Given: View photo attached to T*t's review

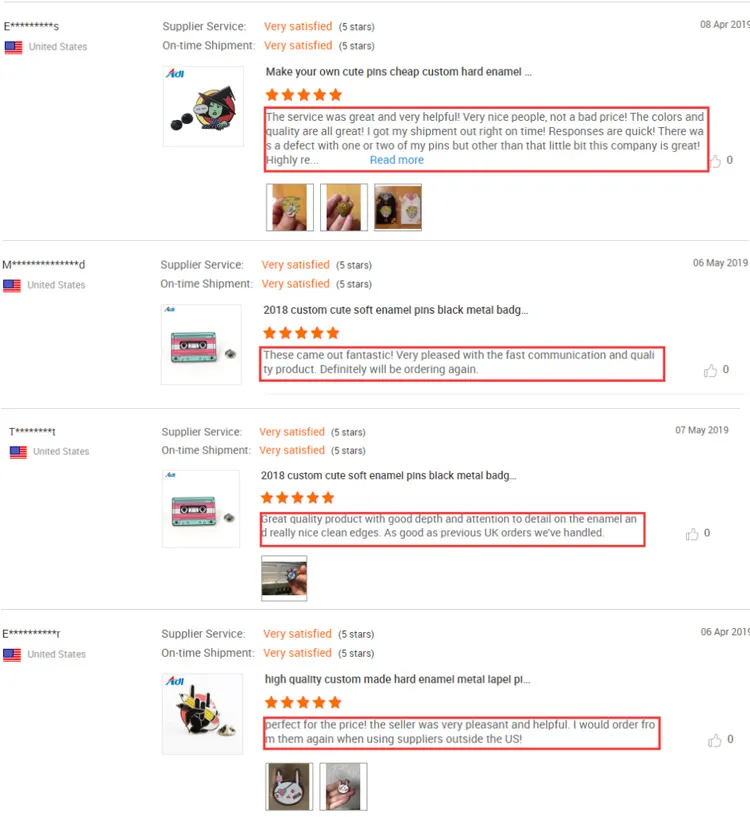Looking at the screenshot, I should point(284,578).
